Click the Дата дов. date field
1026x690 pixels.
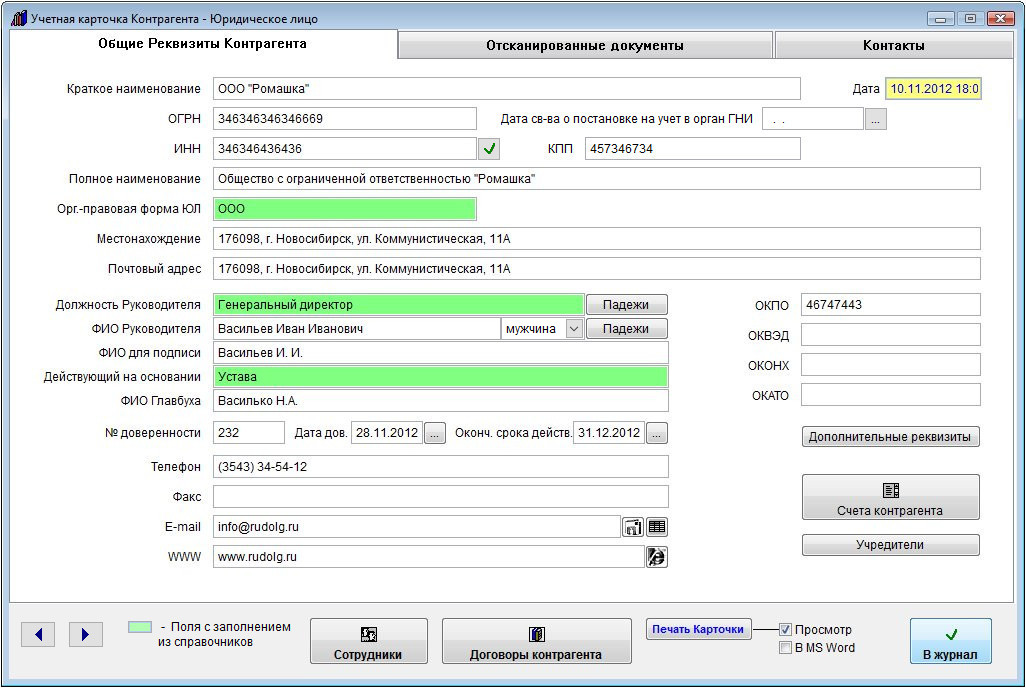point(387,433)
